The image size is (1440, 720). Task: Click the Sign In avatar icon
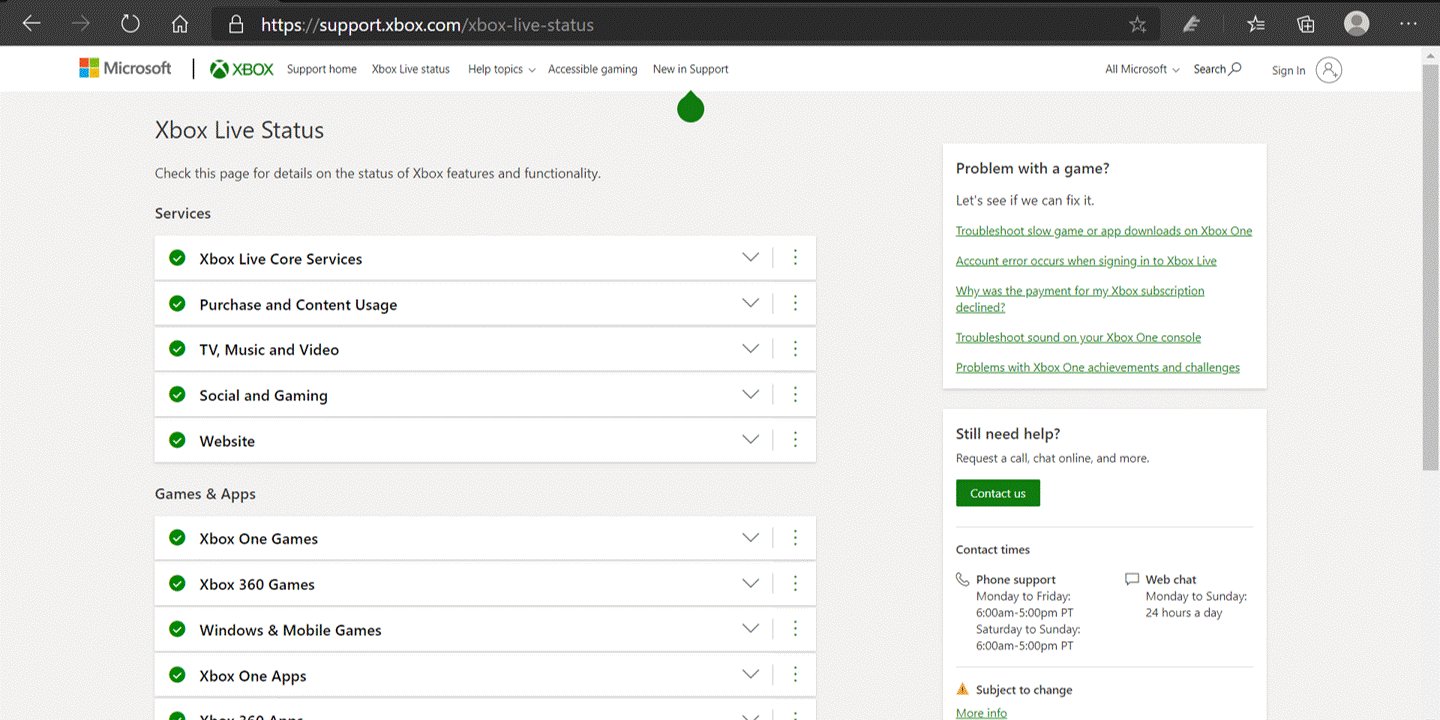[x=1329, y=69]
